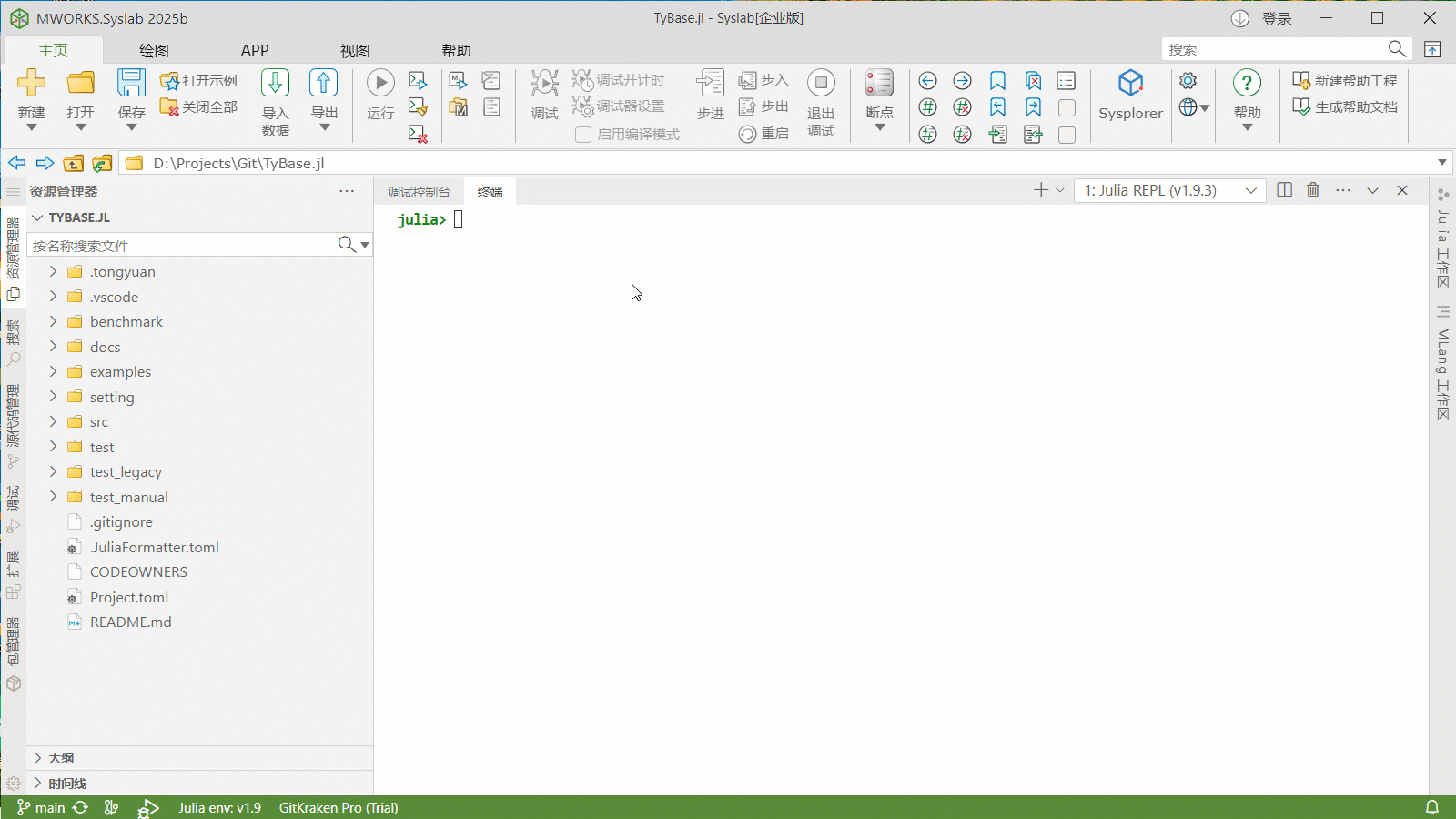Click the main branch indicator in status bar
This screenshot has width=1456, height=819.
pyautogui.click(x=41, y=807)
